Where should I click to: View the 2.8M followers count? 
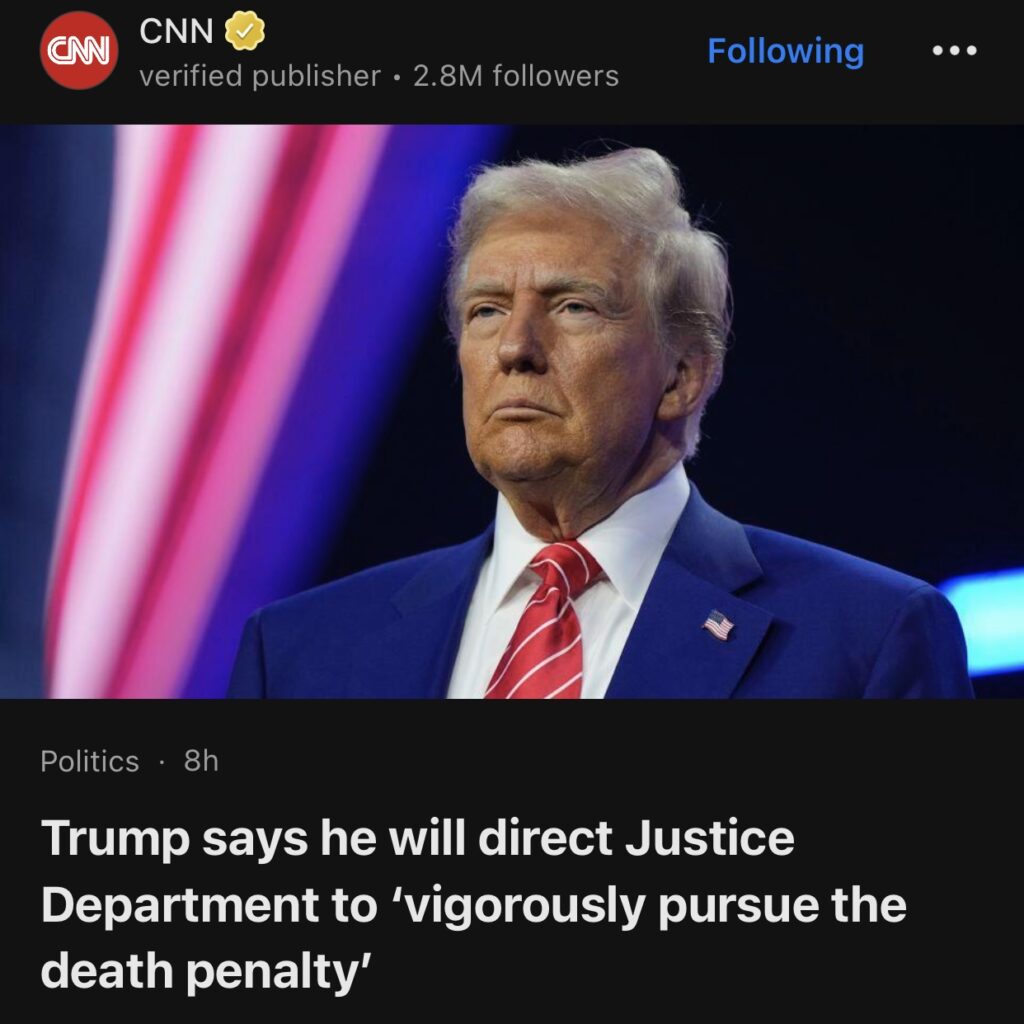click(x=516, y=76)
